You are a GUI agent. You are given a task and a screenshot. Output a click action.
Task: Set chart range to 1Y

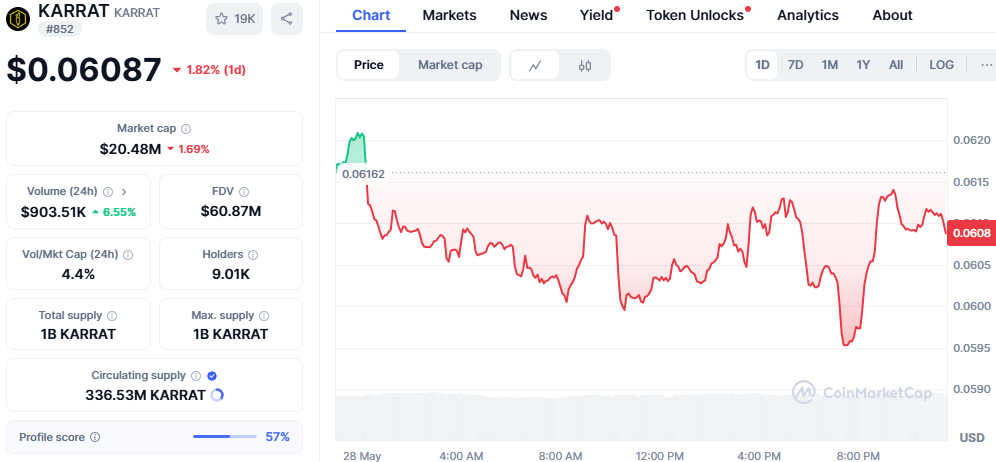pyautogui.click(x=863, y=65)
